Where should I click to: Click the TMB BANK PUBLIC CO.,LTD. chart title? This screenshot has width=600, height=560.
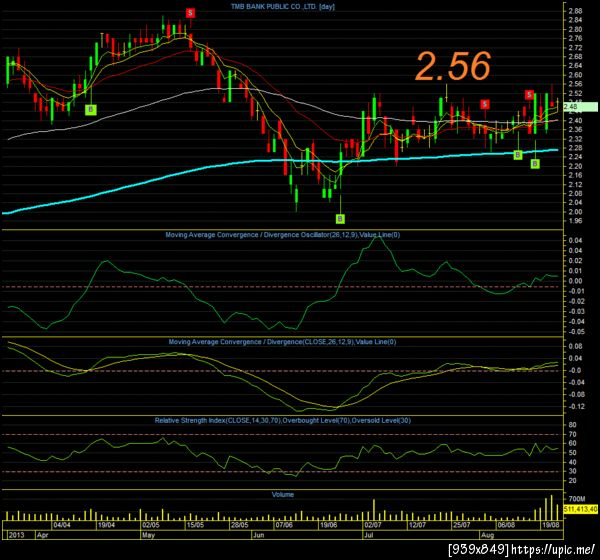(x=283, y=7)
